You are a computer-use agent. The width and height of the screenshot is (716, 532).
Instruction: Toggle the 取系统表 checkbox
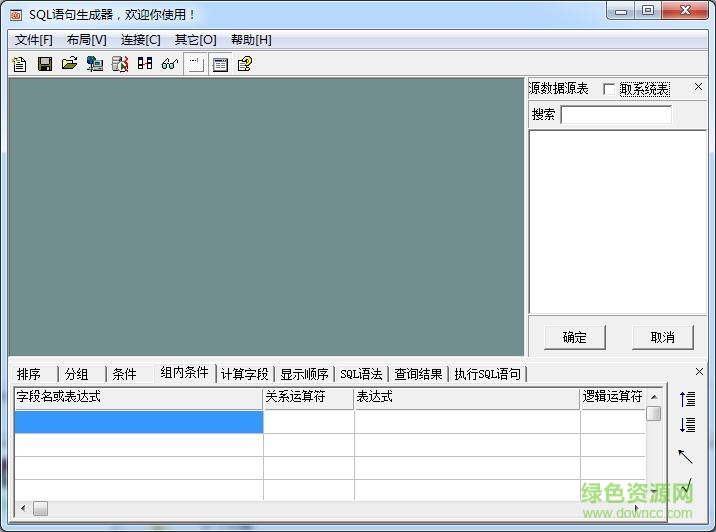[x=609, y=89]
